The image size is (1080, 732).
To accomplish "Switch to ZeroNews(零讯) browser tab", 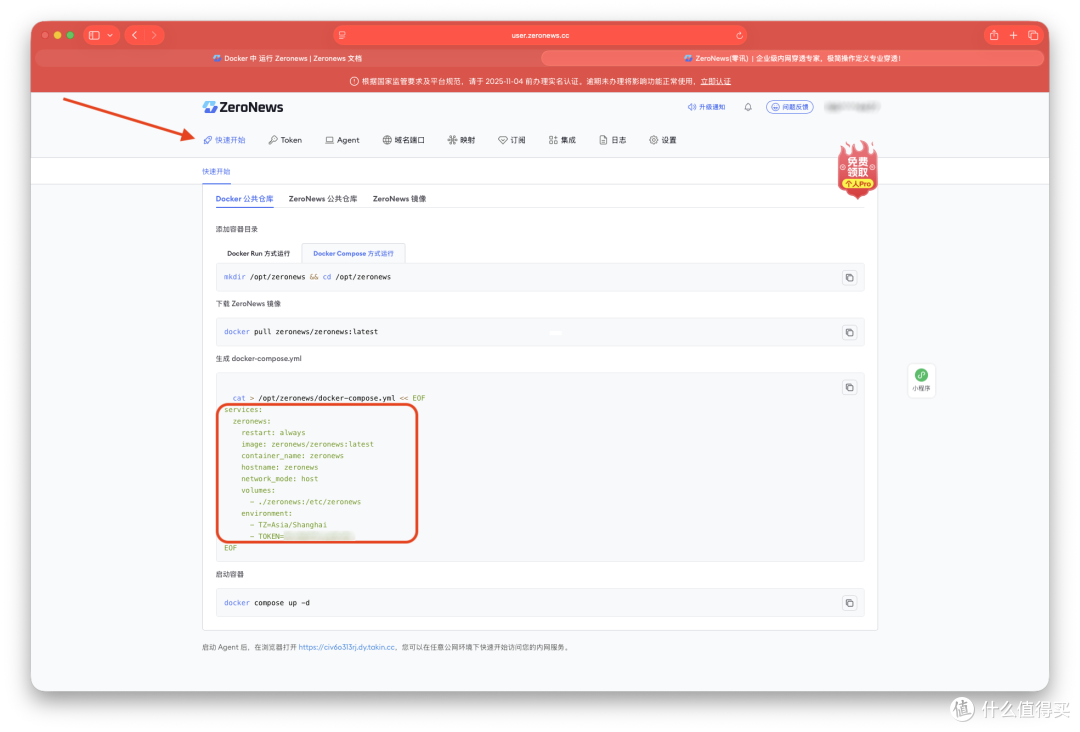I will tap(792, 59).
